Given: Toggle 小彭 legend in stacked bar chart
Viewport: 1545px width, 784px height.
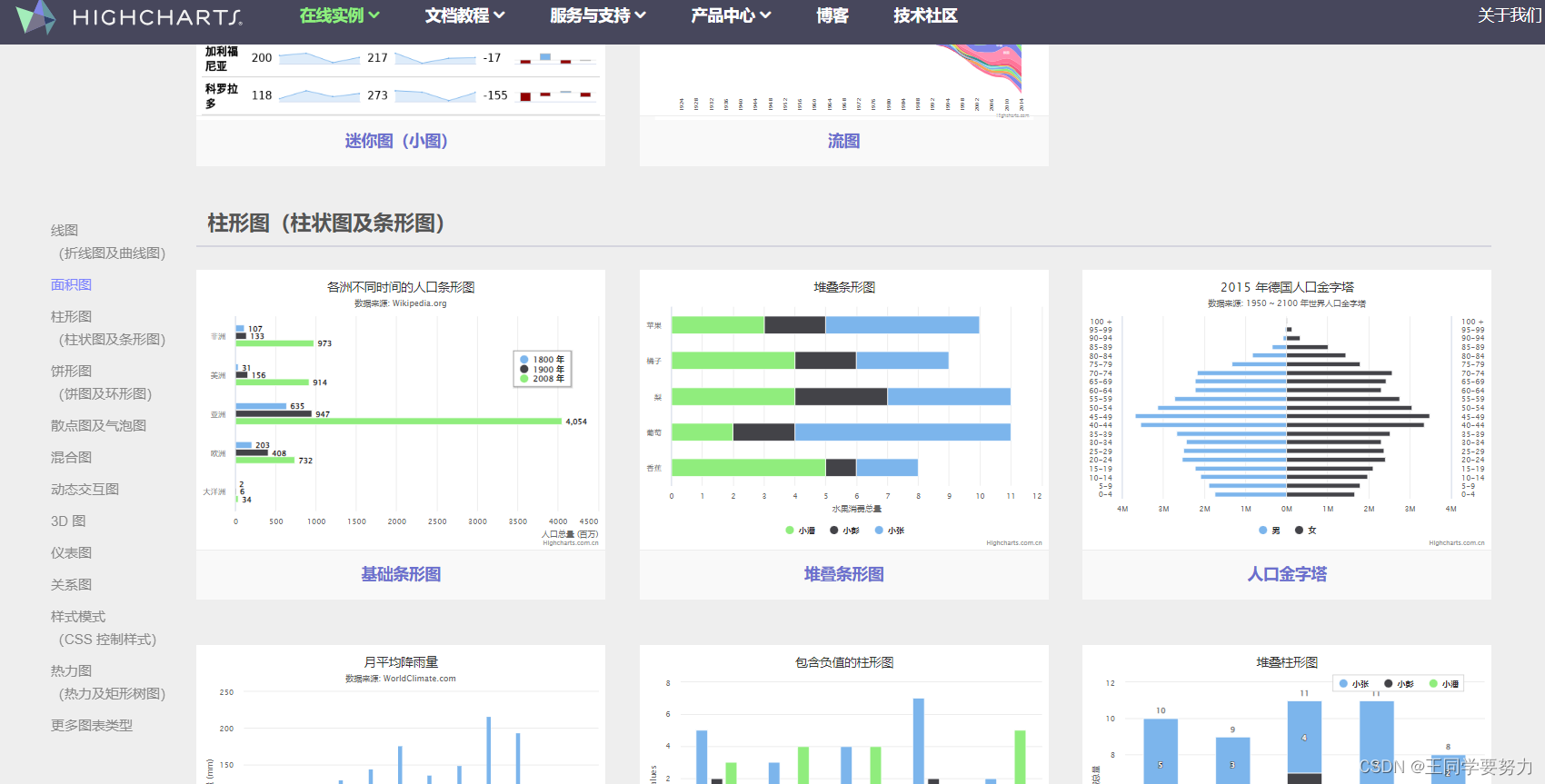Looking at the screenshot, I should [845, 531].
